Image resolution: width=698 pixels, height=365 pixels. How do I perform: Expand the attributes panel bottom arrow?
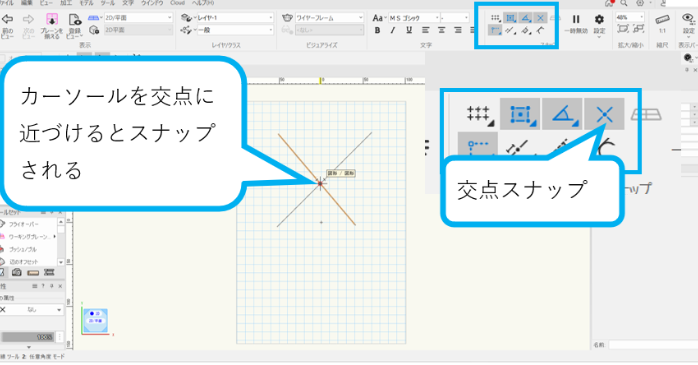tap(29, 347)
